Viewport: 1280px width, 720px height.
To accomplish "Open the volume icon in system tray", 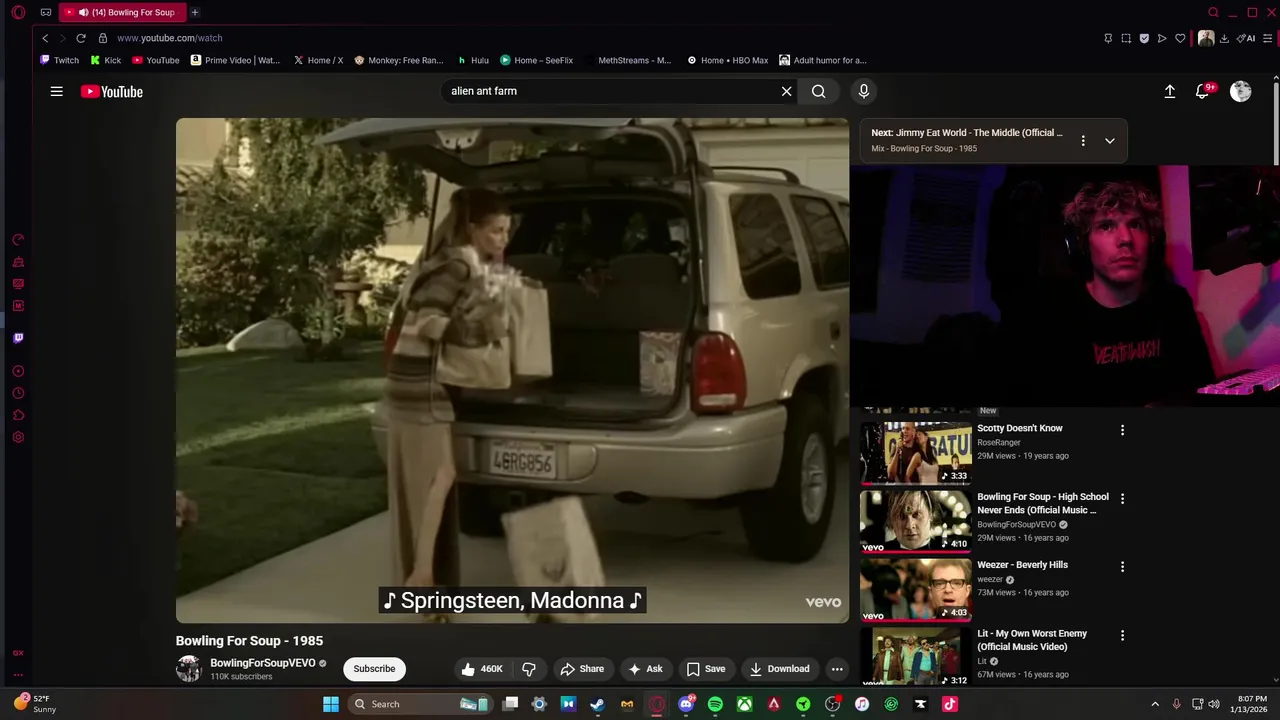I will click(x=1214, y=704).
